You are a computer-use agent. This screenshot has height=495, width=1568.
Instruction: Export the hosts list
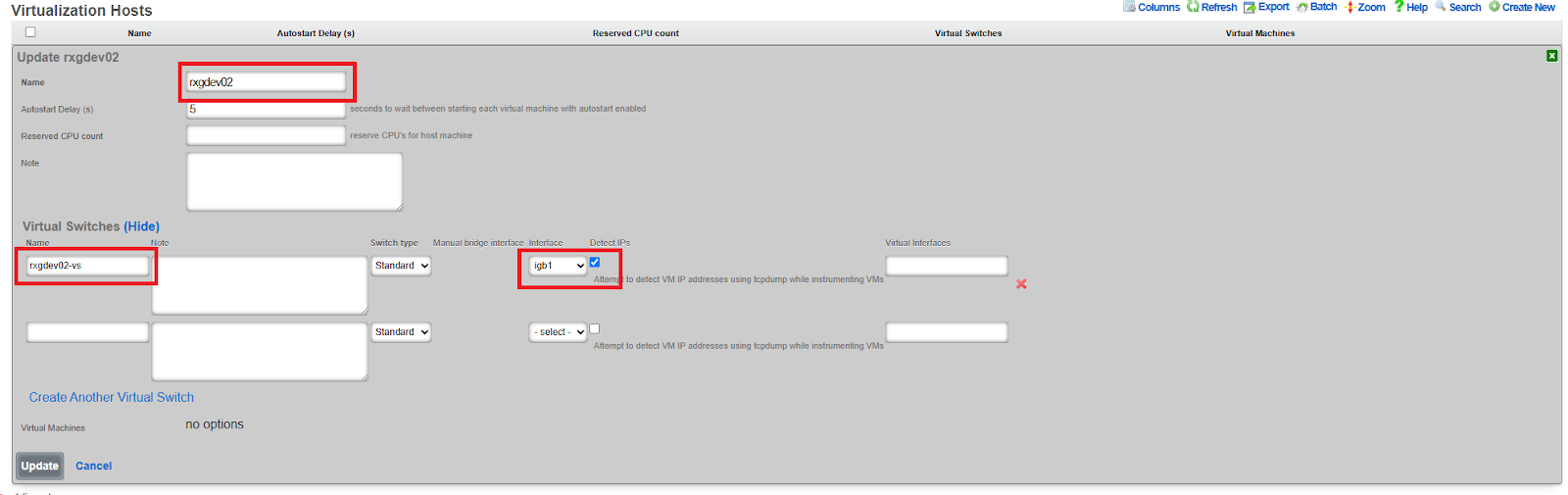(1266, 7)
